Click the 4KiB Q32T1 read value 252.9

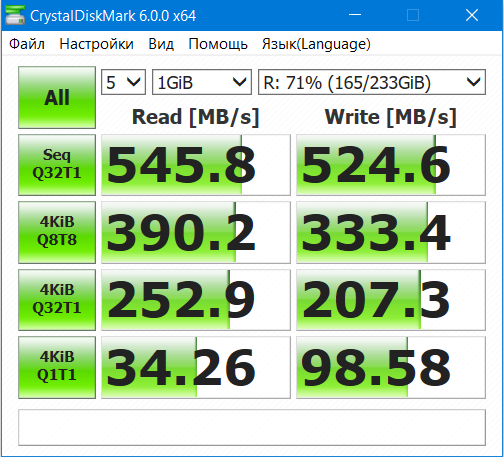196,300
